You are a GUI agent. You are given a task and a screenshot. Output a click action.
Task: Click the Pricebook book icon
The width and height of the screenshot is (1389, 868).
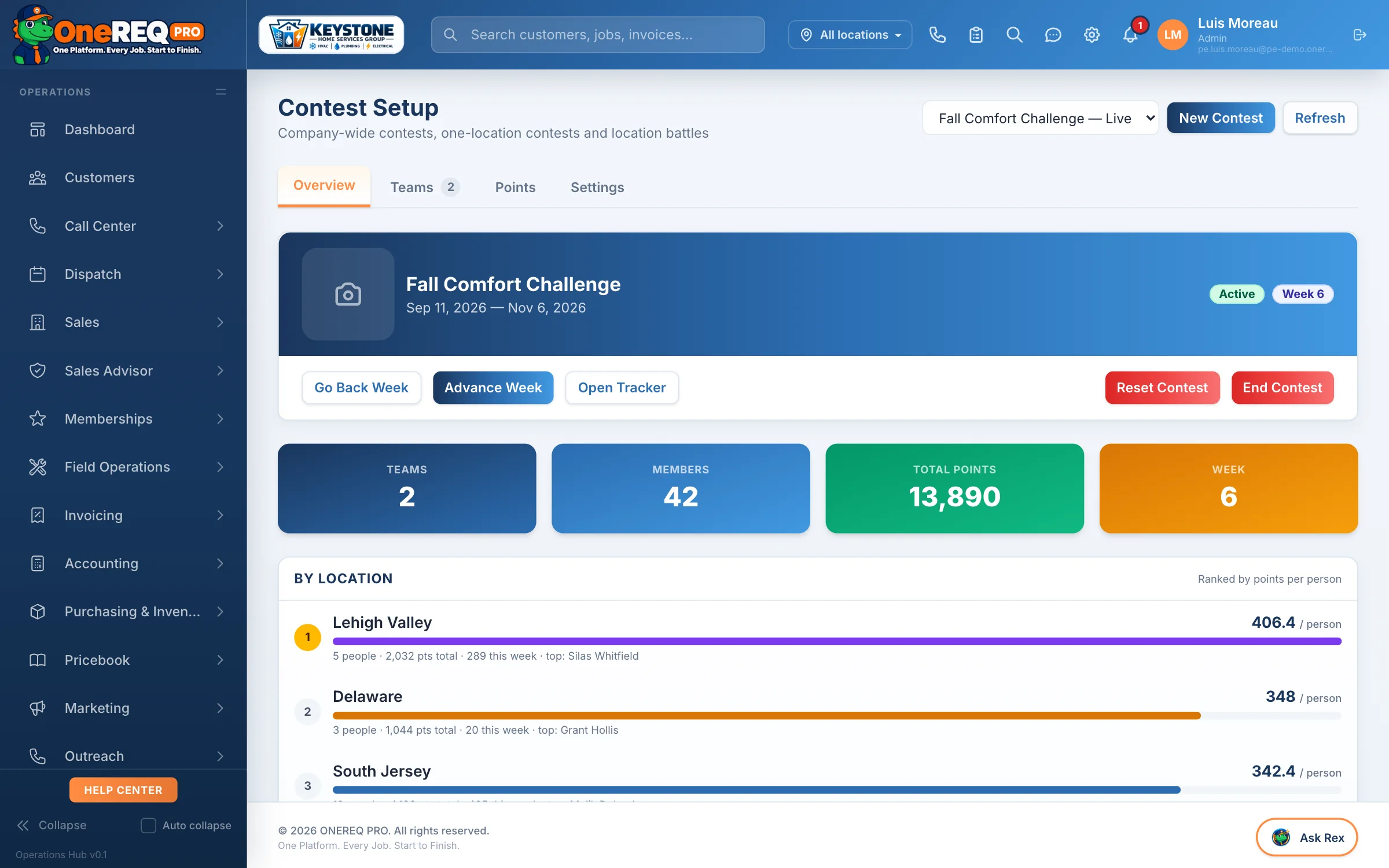(38, 660)
